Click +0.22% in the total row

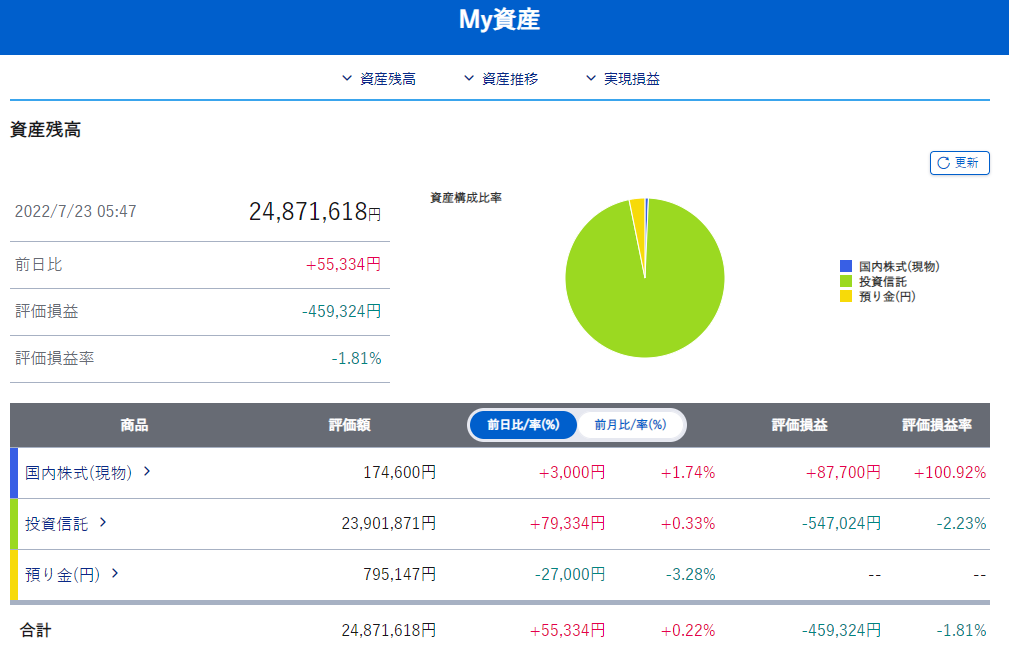click(x=688, y=630)
